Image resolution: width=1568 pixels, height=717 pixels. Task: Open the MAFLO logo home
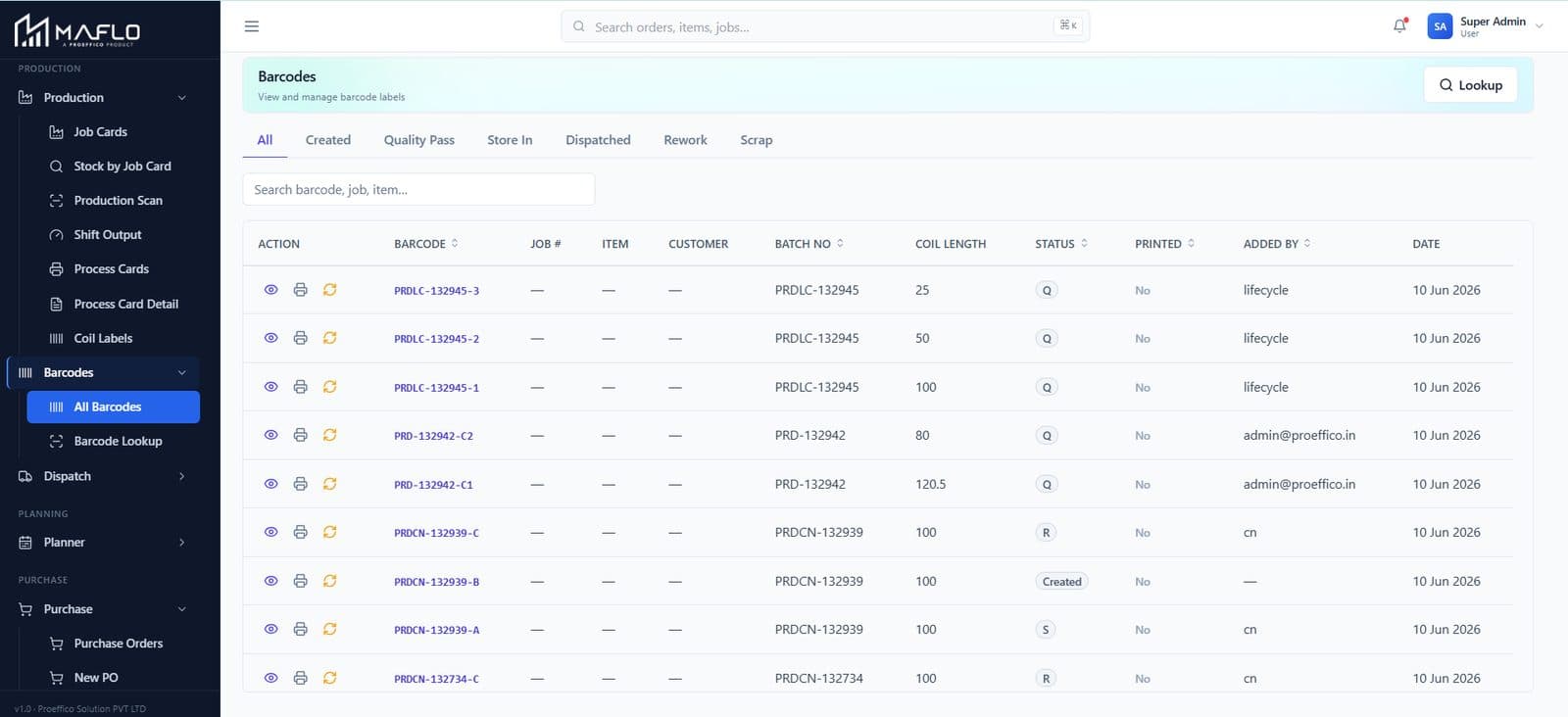[x=76, y=30]
